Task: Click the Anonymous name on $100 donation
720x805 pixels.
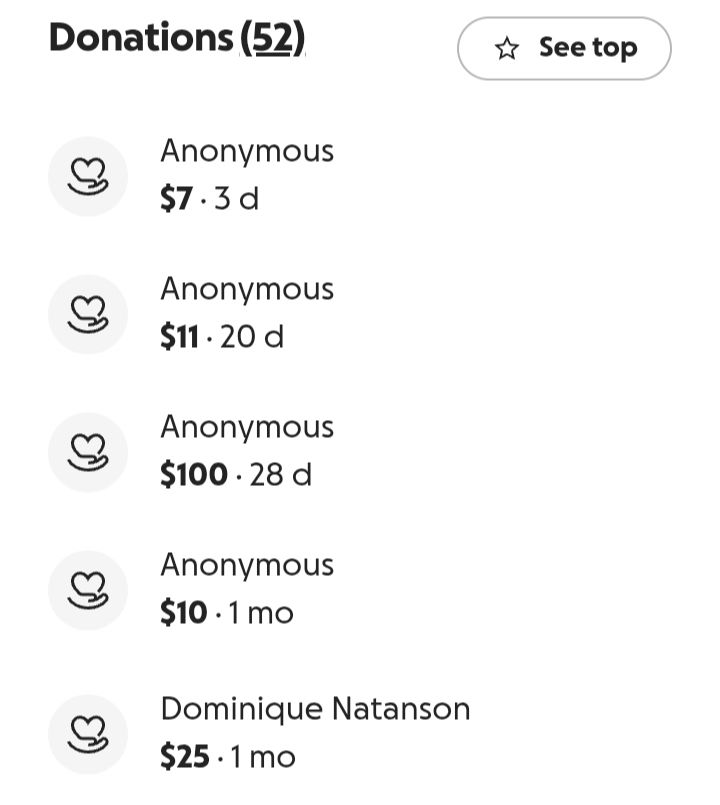Action: point(247,428)
